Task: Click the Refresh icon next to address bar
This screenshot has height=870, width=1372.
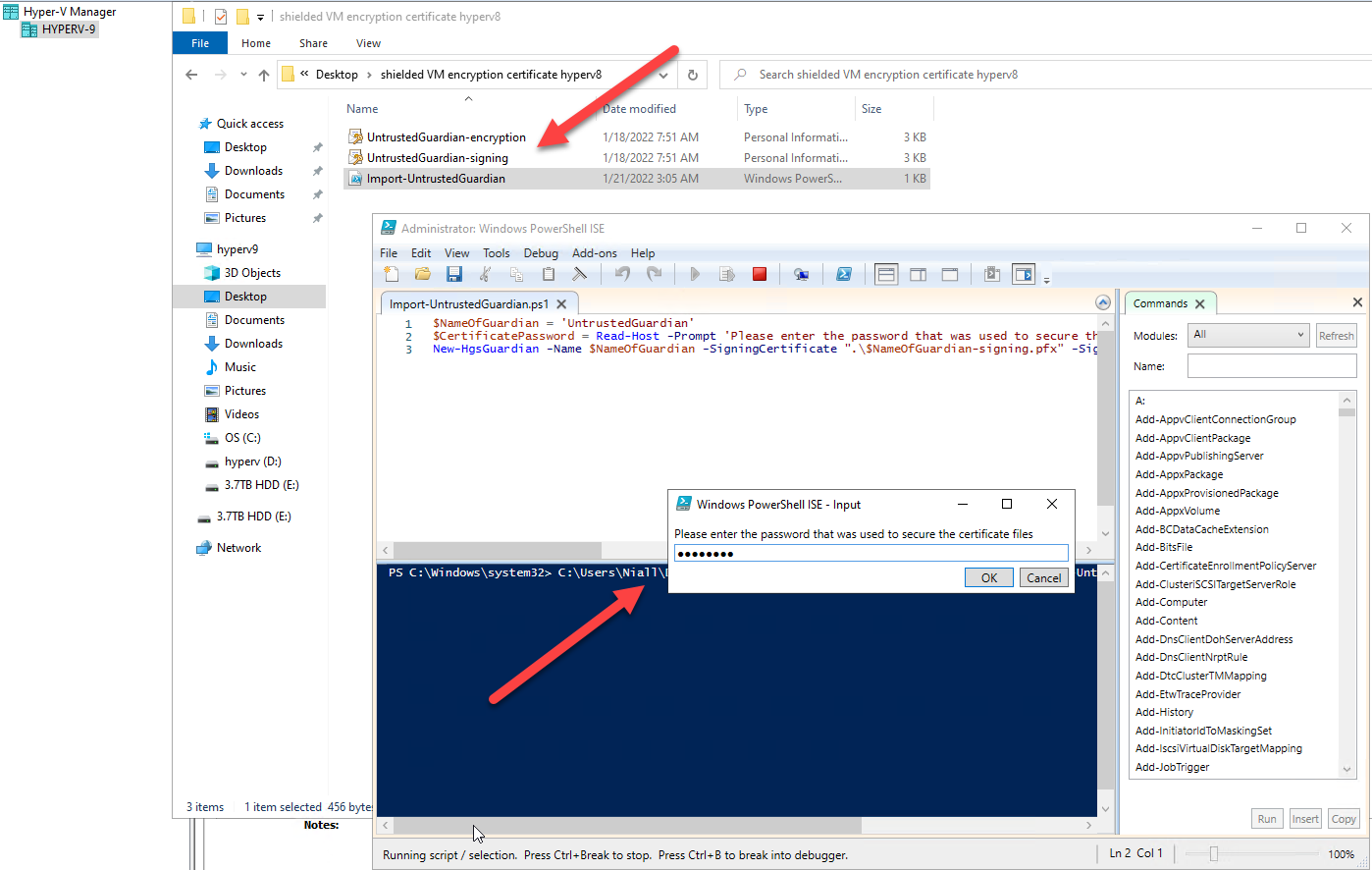Action: pos(692,75)
